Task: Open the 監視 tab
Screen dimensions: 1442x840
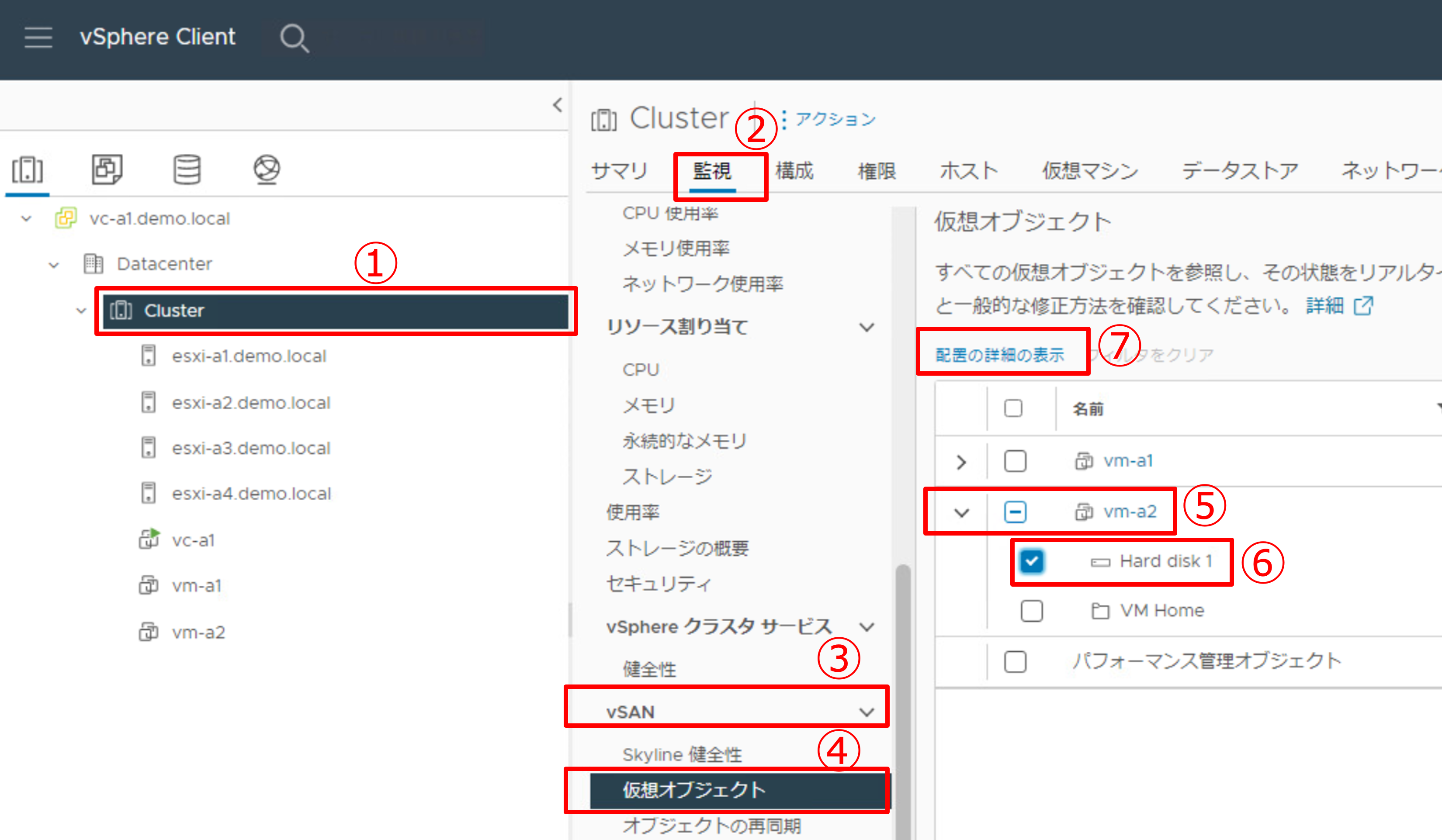Action: pos(712,170)
